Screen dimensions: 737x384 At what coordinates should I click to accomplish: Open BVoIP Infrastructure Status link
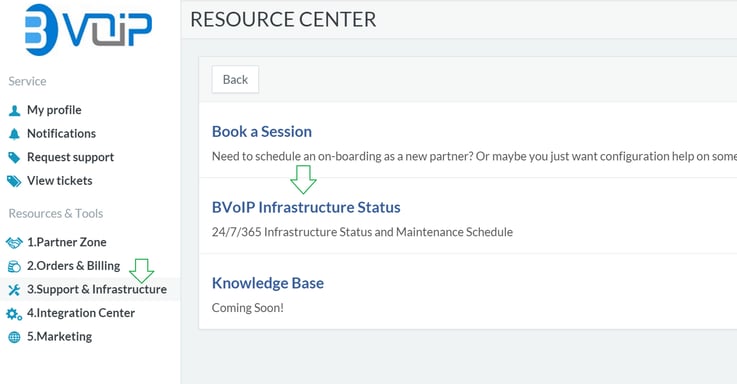306,207
